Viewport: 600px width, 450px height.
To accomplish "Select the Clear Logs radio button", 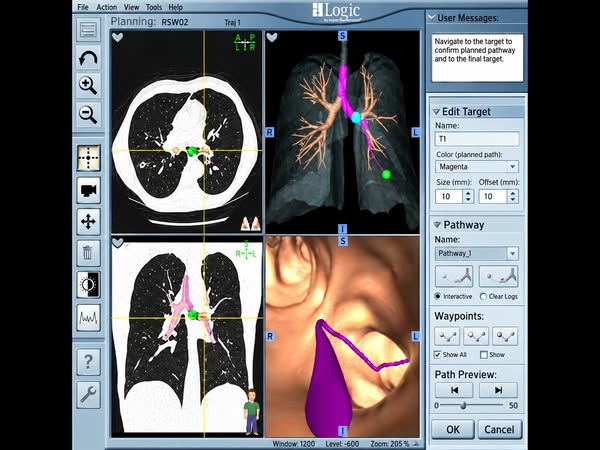I will [x=483, y=297].
